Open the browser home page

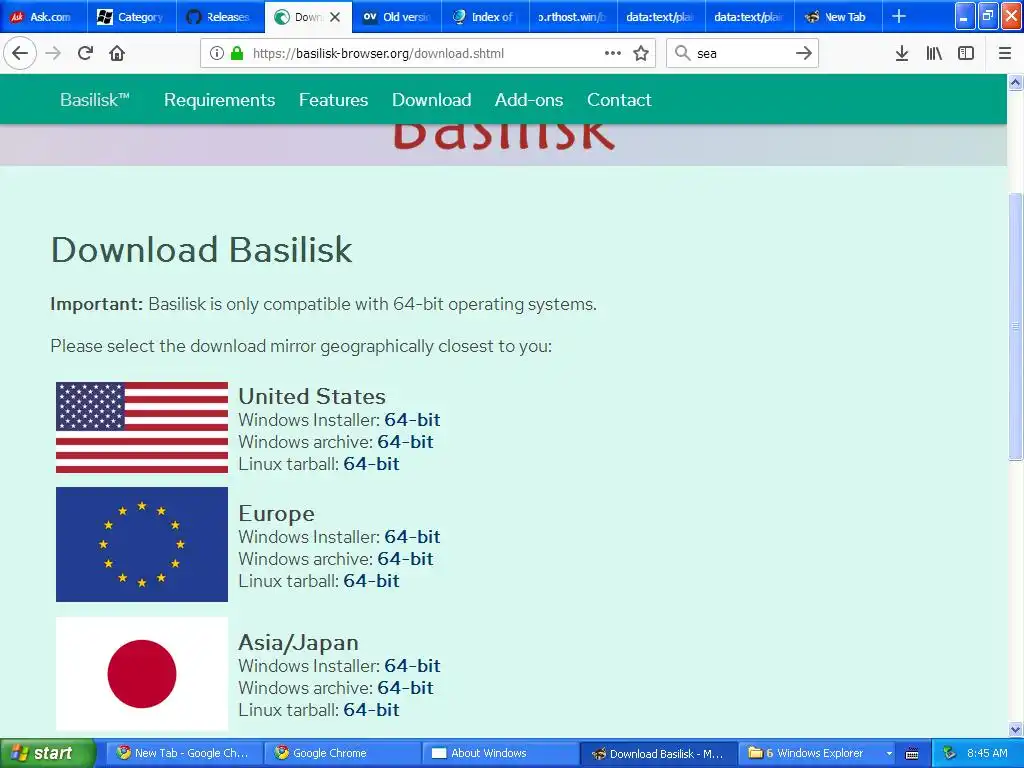tap(117, 53)
